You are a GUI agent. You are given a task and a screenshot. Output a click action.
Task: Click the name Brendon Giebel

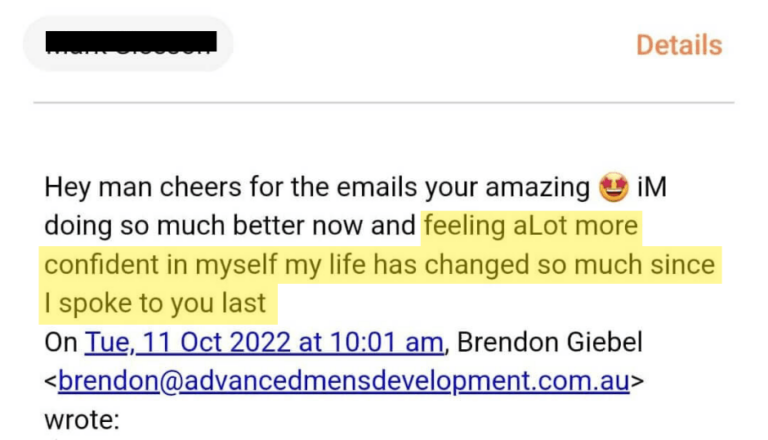(x=550, y=342)
